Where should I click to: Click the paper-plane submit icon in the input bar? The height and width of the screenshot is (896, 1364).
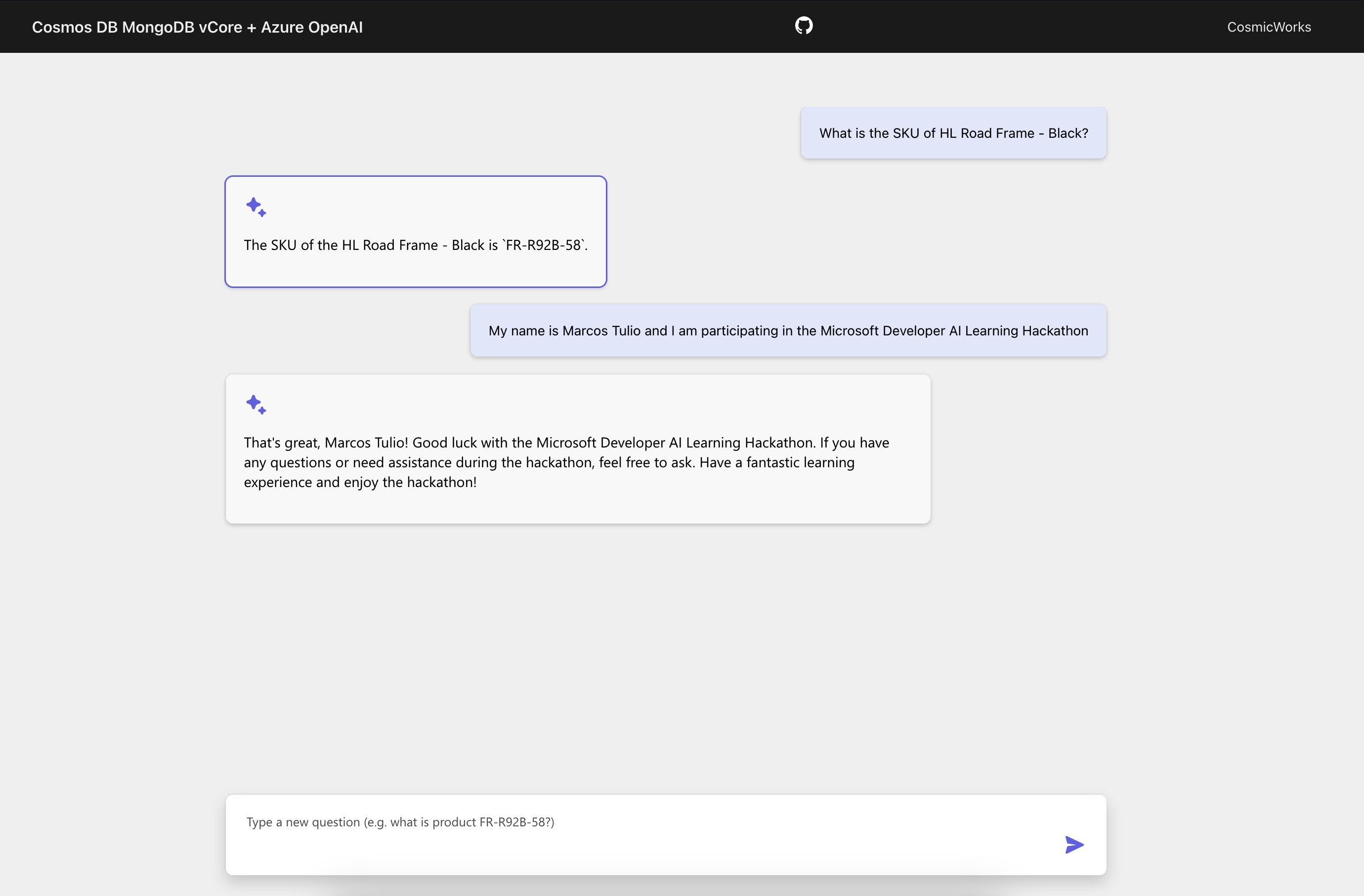point(1073,845)
